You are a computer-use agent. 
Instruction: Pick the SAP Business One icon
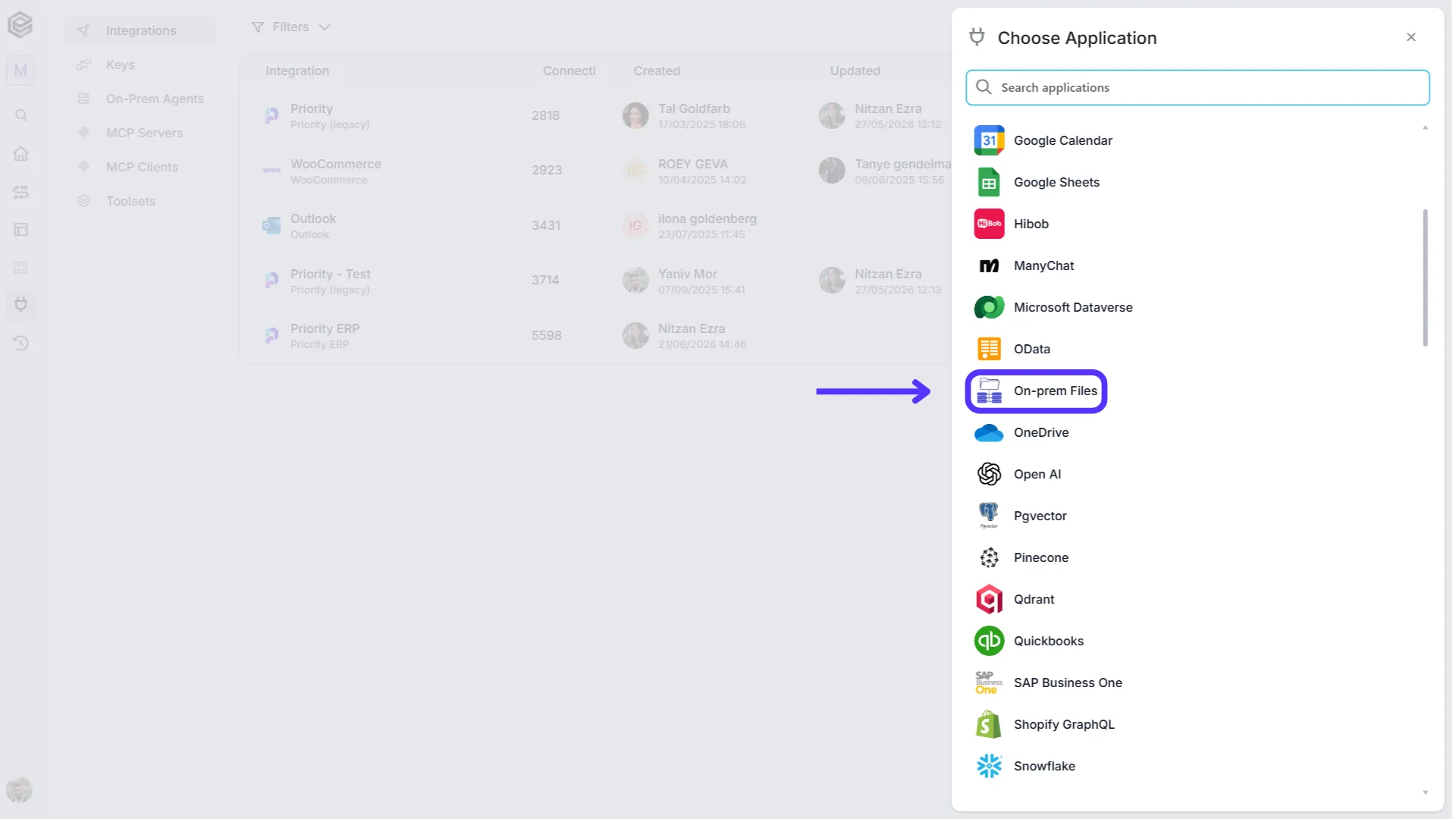989,682
